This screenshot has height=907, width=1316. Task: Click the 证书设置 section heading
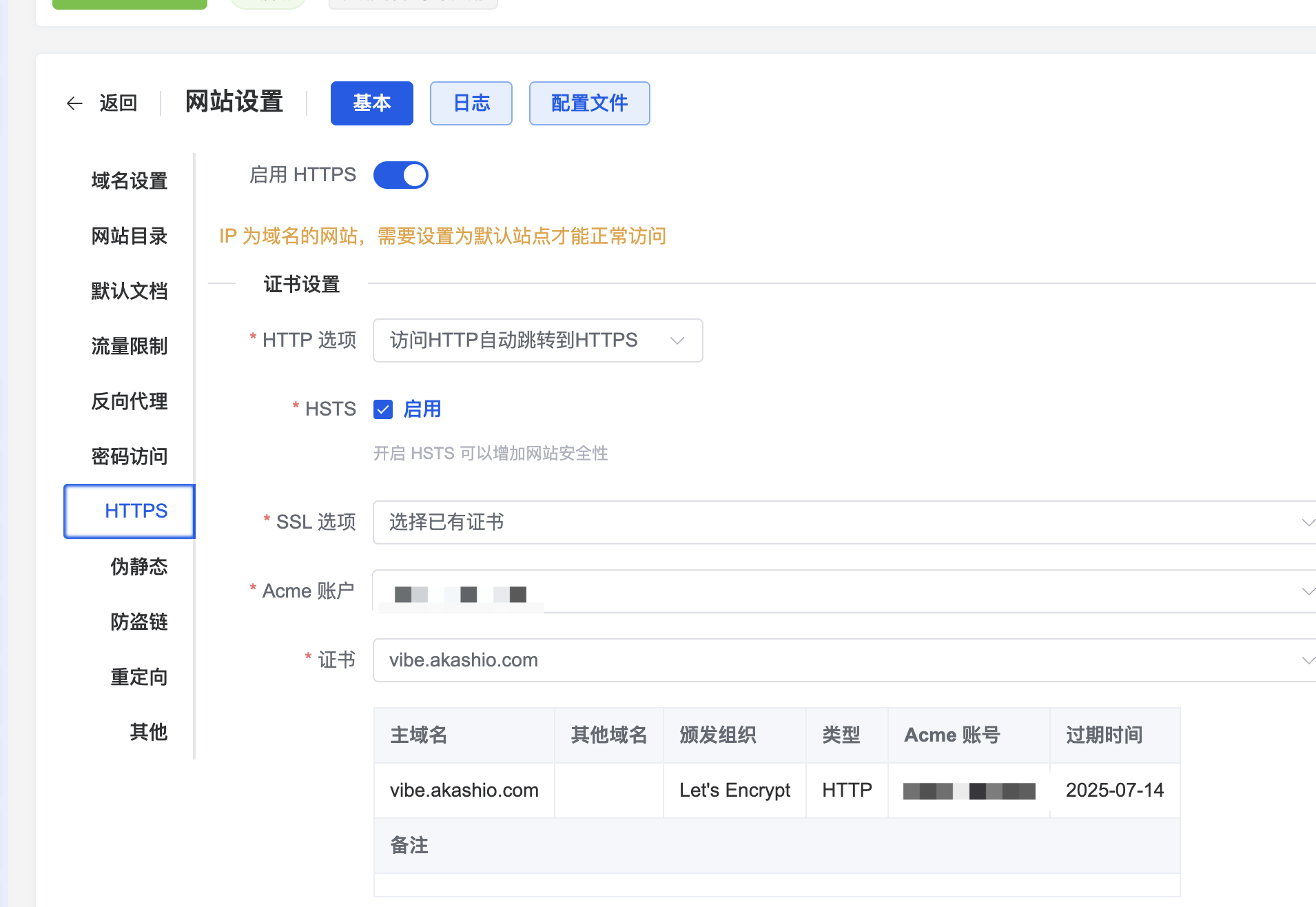302,284
